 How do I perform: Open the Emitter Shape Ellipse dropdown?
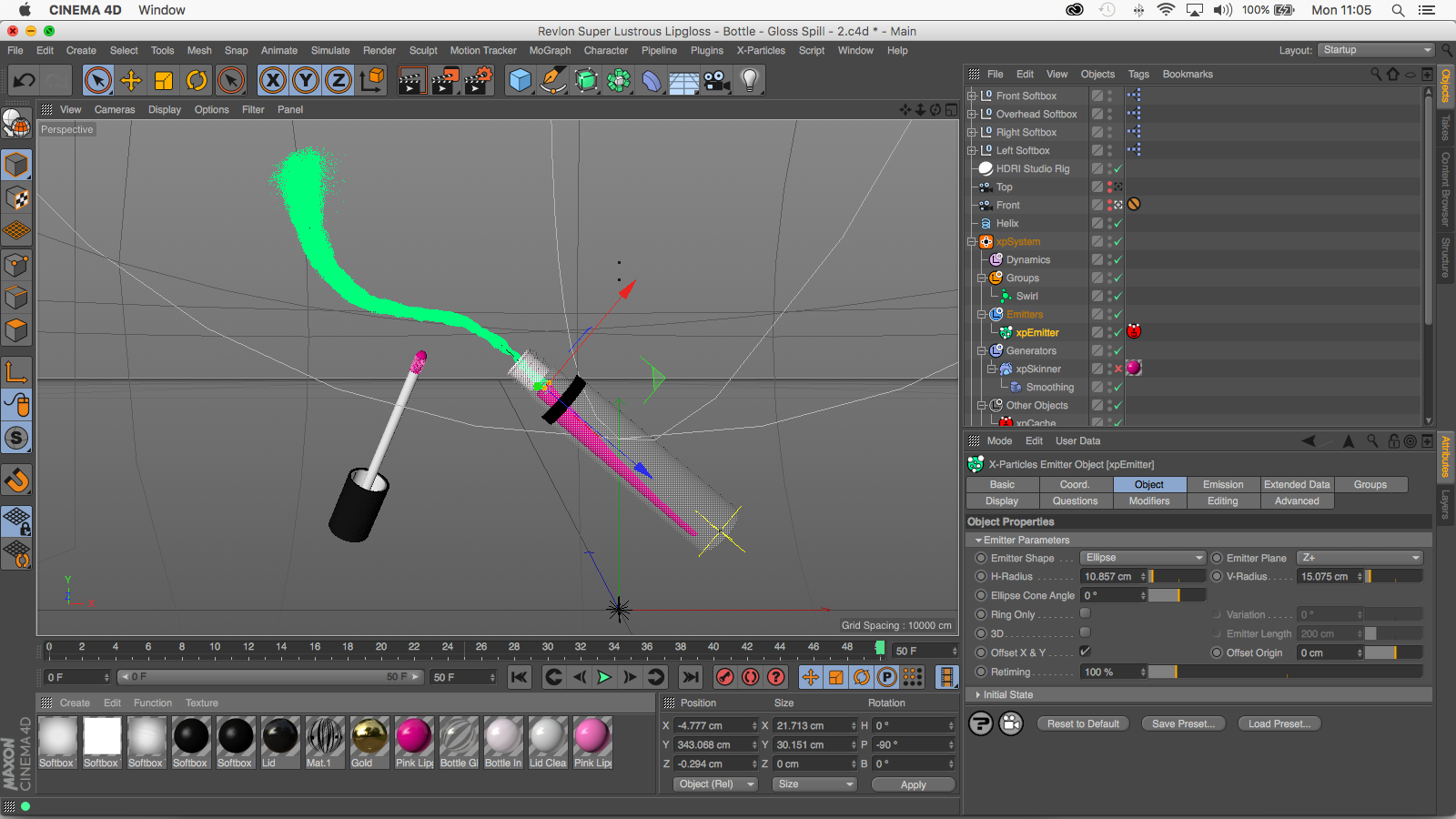click(x=1143, y=558)
